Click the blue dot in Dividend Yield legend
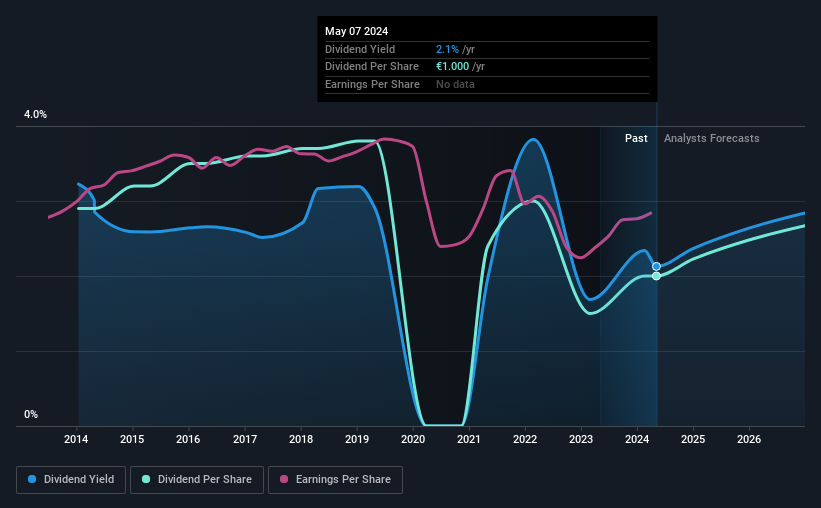The height and width of the screenshot is (508, 821). tap(32, 479)
